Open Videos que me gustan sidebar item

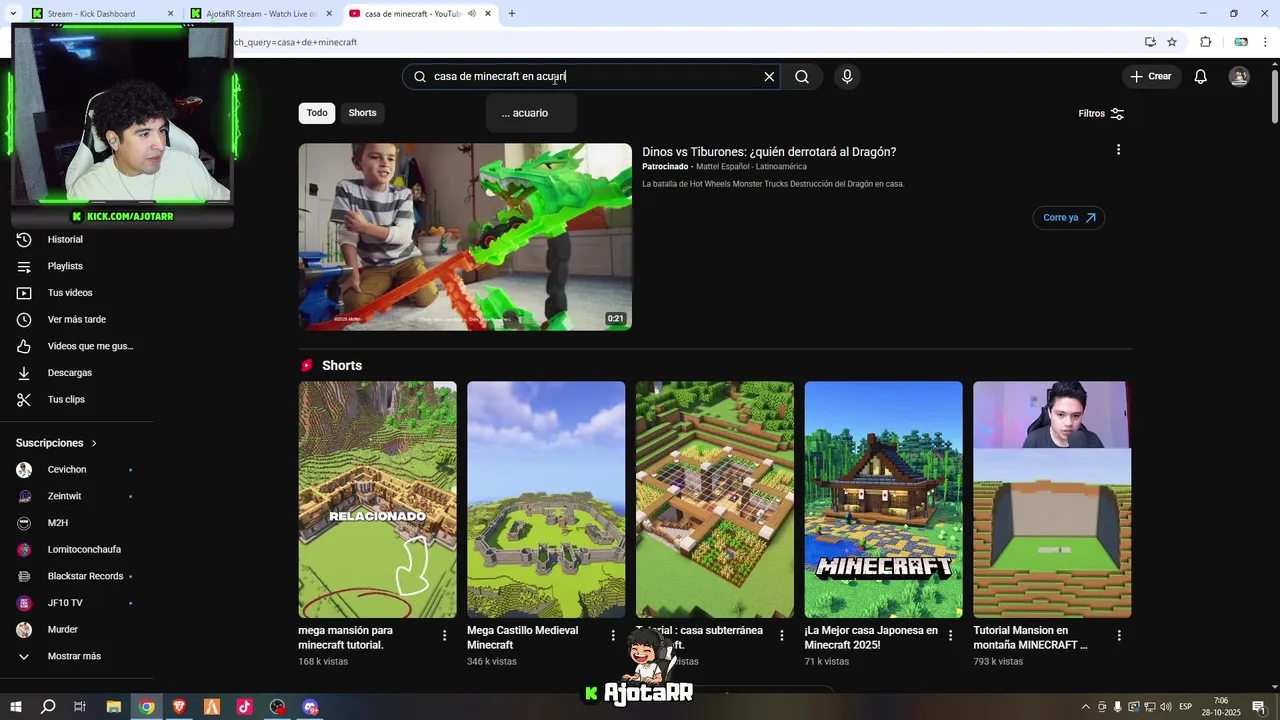(77, 346)
